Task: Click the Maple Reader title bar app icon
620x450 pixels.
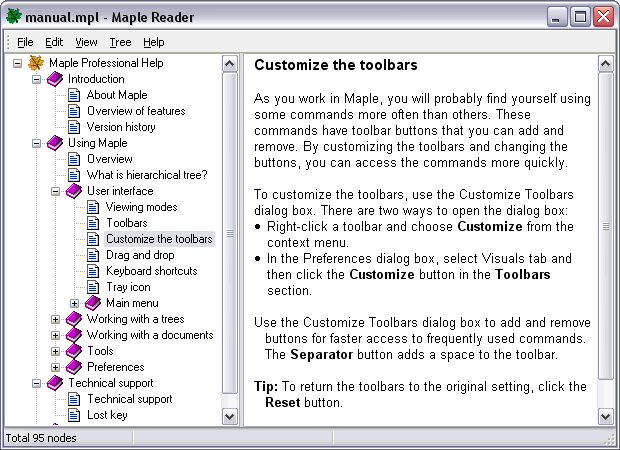Action: click(x=14, y=17)
